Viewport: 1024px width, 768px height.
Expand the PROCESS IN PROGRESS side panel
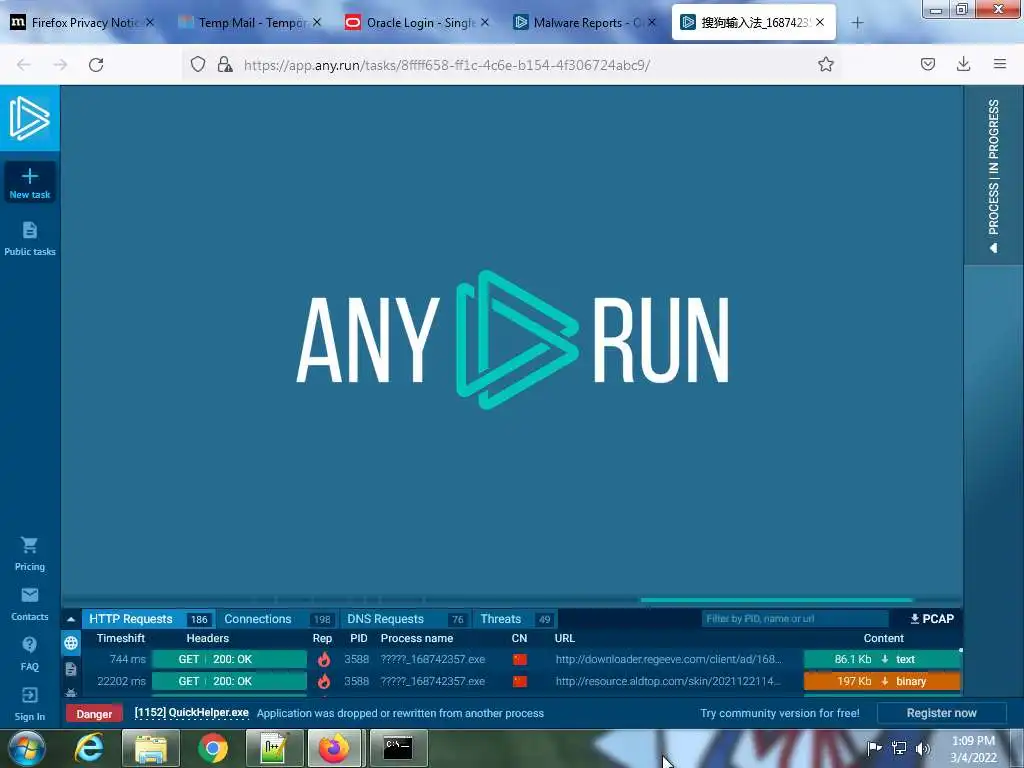click(x=993, y=175)
